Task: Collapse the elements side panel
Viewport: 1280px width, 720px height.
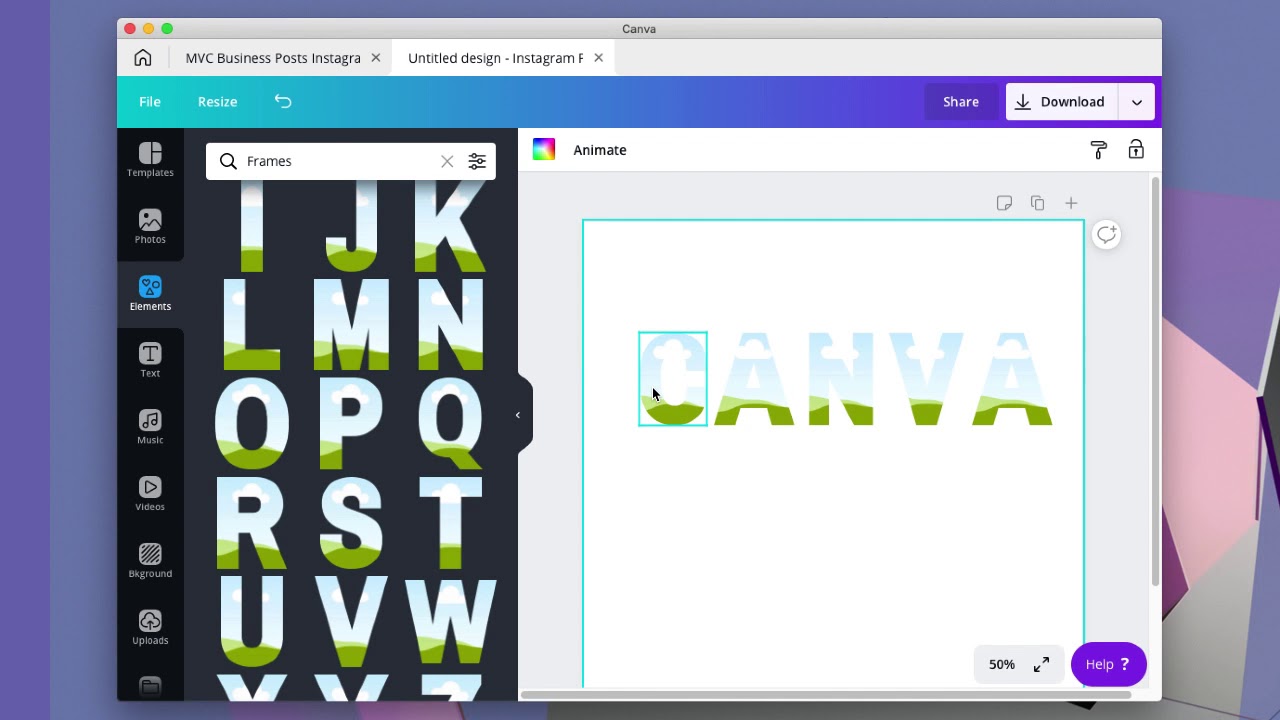Action: (x=518, y=414)
